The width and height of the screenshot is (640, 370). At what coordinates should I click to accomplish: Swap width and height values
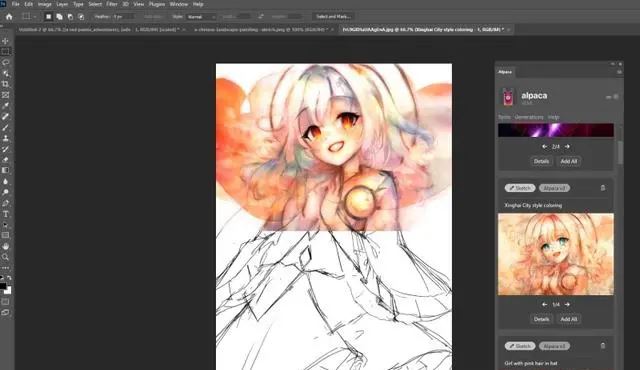tap(261, 17)
